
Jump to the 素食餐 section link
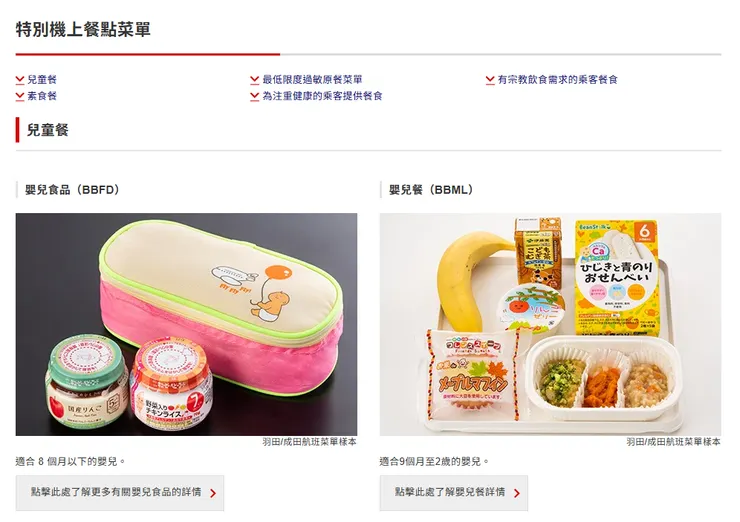pyautogui.click(x=42, y=96)
